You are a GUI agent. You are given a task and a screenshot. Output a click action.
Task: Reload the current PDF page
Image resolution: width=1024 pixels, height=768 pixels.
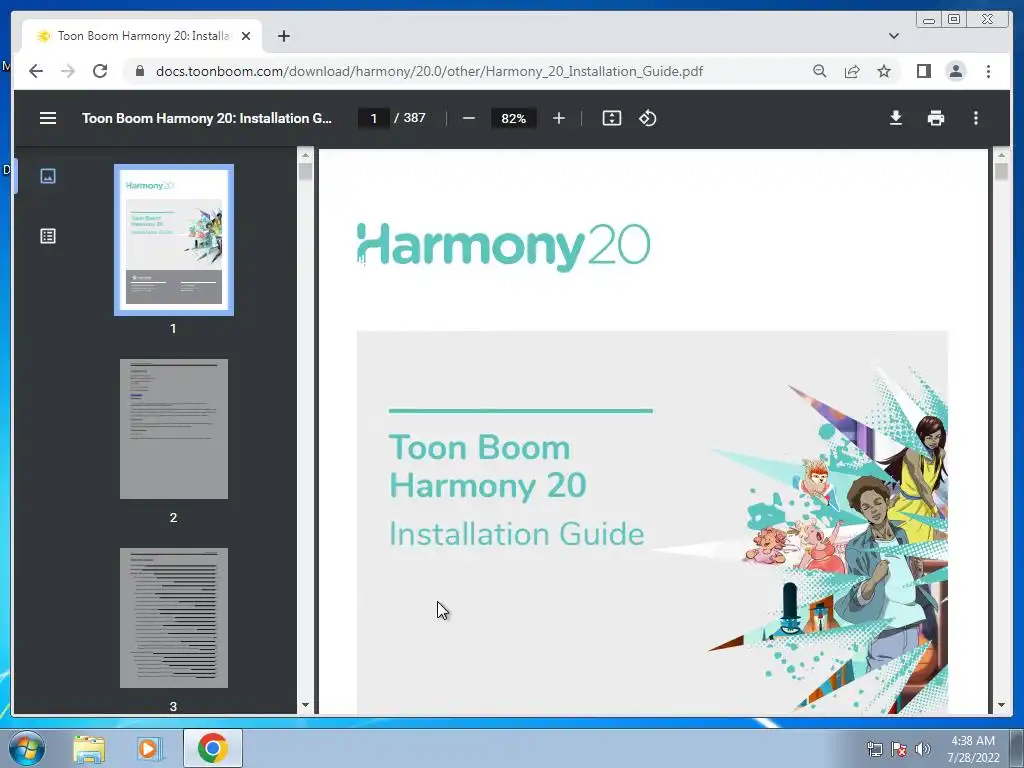click(100, 71)
